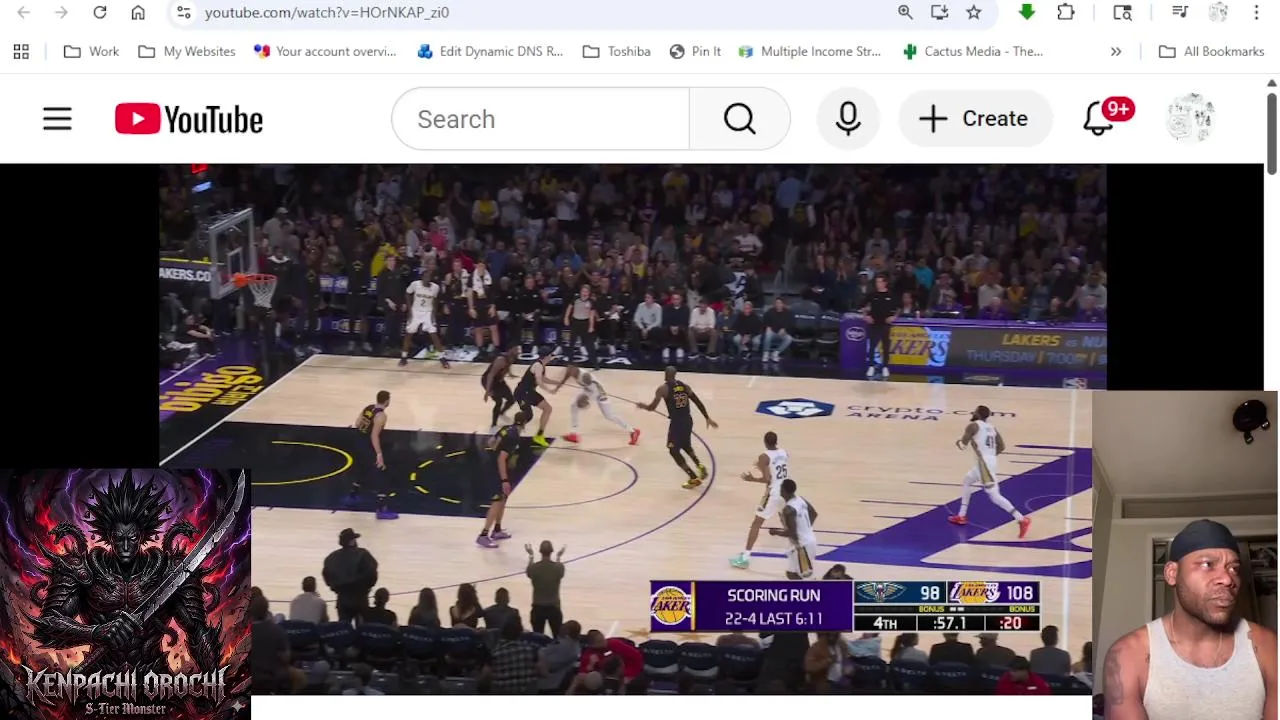Install app icon in address bar
Image resolution: width=1280 pixels, height=720 pixels.
(x=939, y=12)
